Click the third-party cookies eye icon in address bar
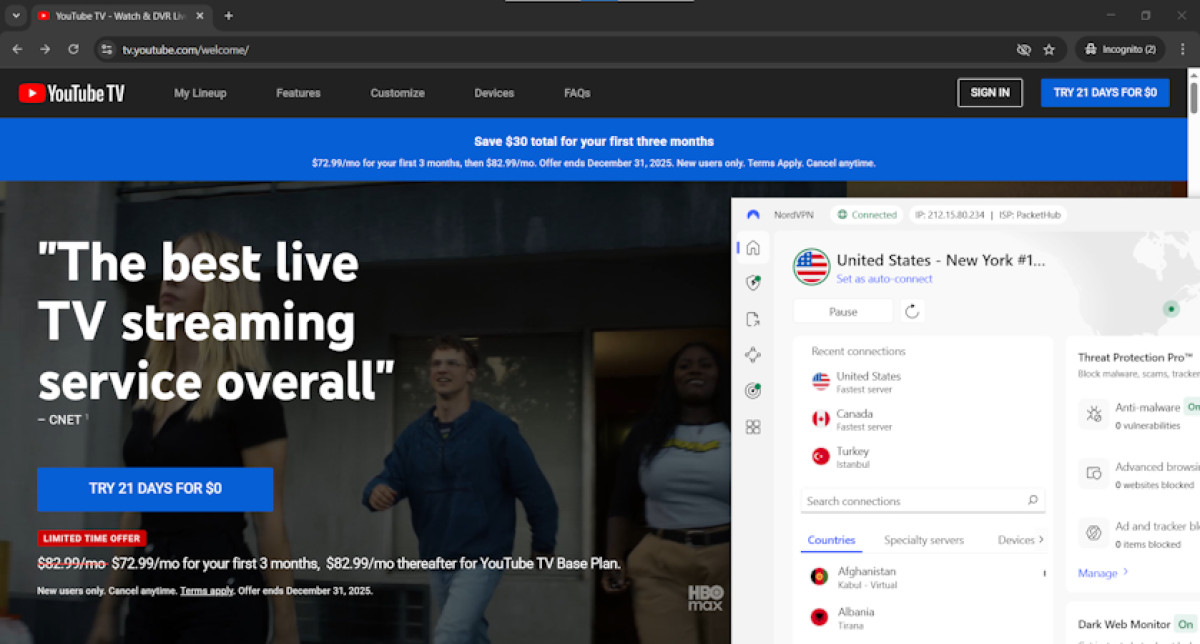 pos(1023,49)
